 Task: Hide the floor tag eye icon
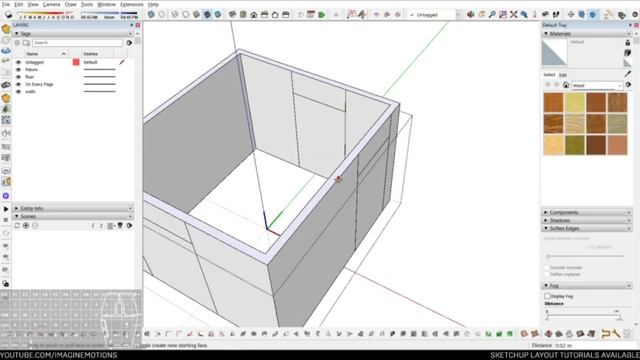18,77
